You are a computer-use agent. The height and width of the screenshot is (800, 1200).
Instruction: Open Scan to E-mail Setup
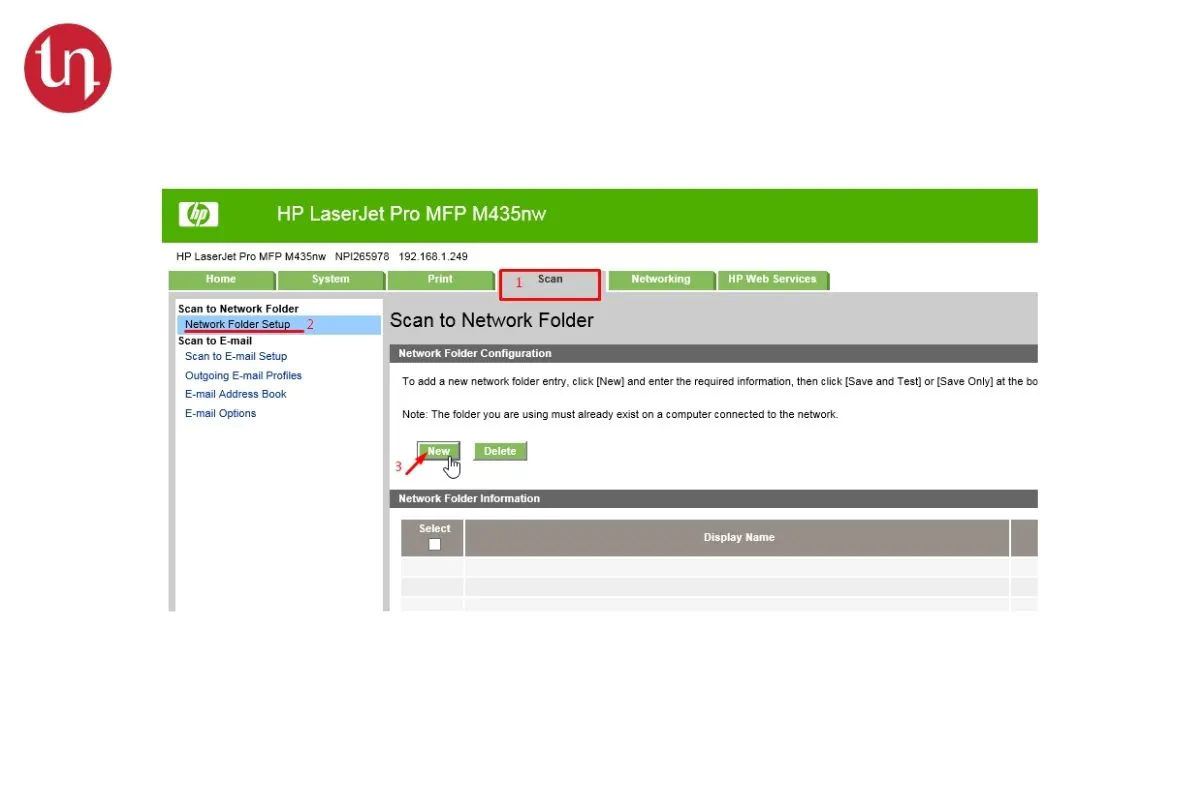(x=236, y=356)
